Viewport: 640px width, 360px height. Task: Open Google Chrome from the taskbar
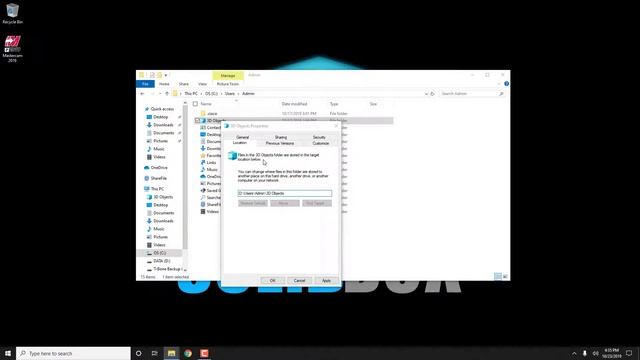point(188,353)
